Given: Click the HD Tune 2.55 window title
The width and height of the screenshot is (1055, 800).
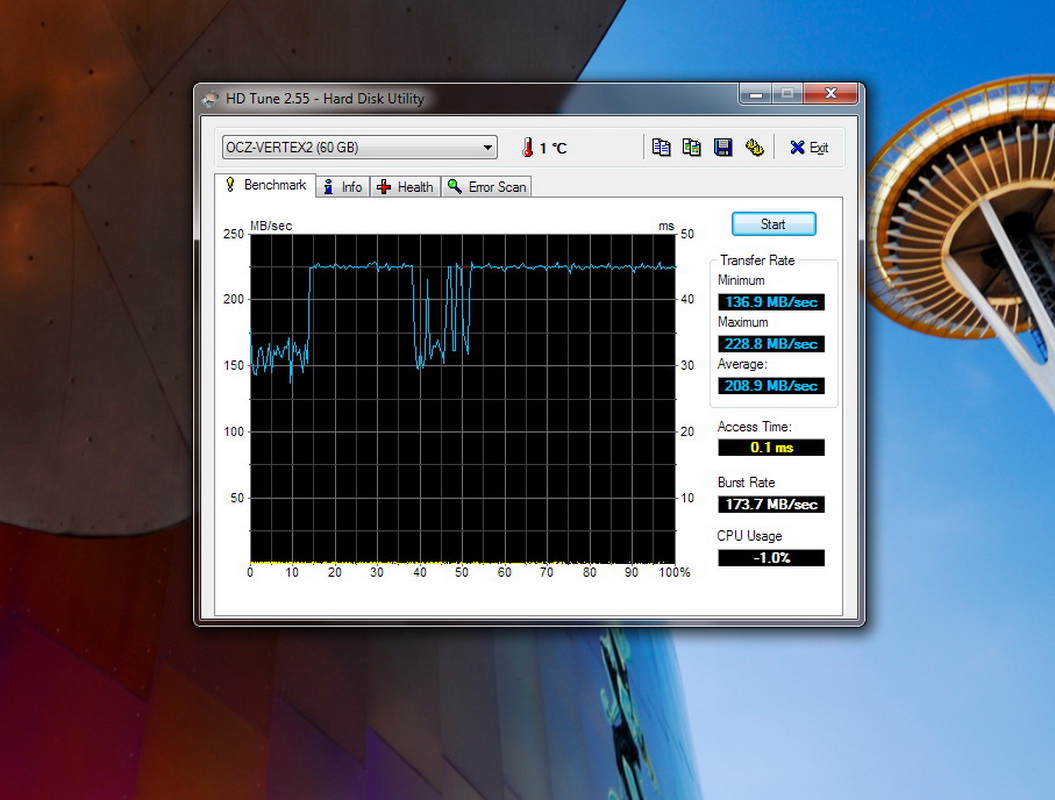Looking at the screenshot, I should tap(325, 99).
